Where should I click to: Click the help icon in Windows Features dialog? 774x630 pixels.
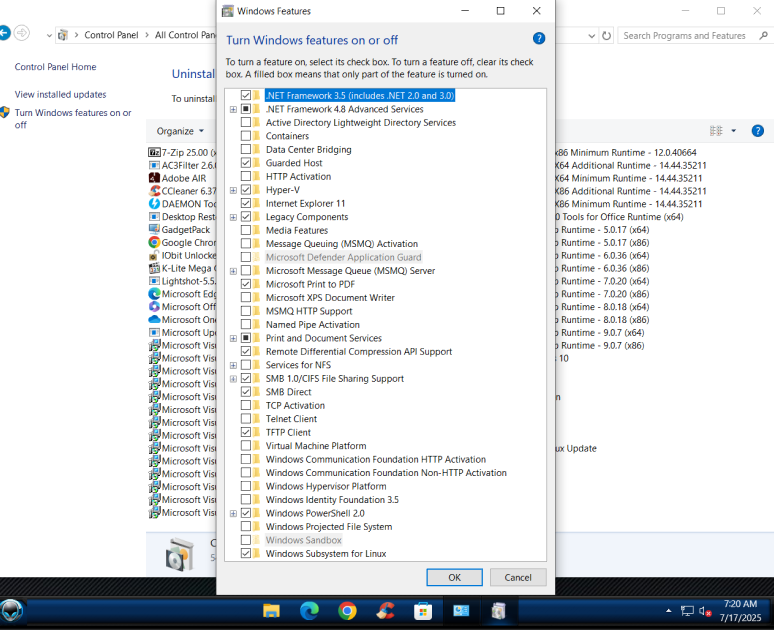point(539,39)
